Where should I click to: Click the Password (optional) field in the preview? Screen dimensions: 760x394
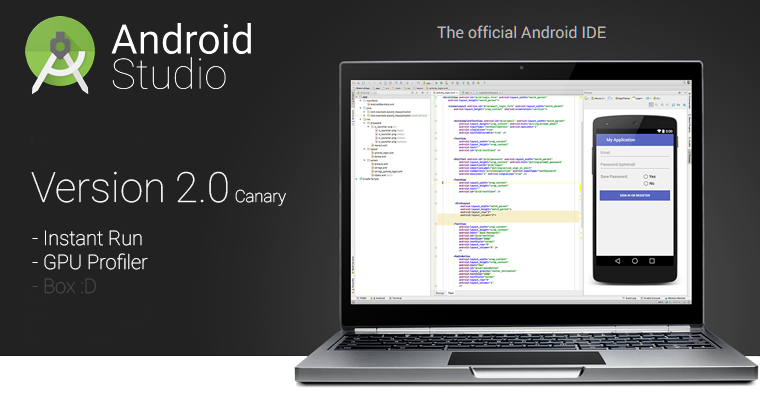point(634,165)
